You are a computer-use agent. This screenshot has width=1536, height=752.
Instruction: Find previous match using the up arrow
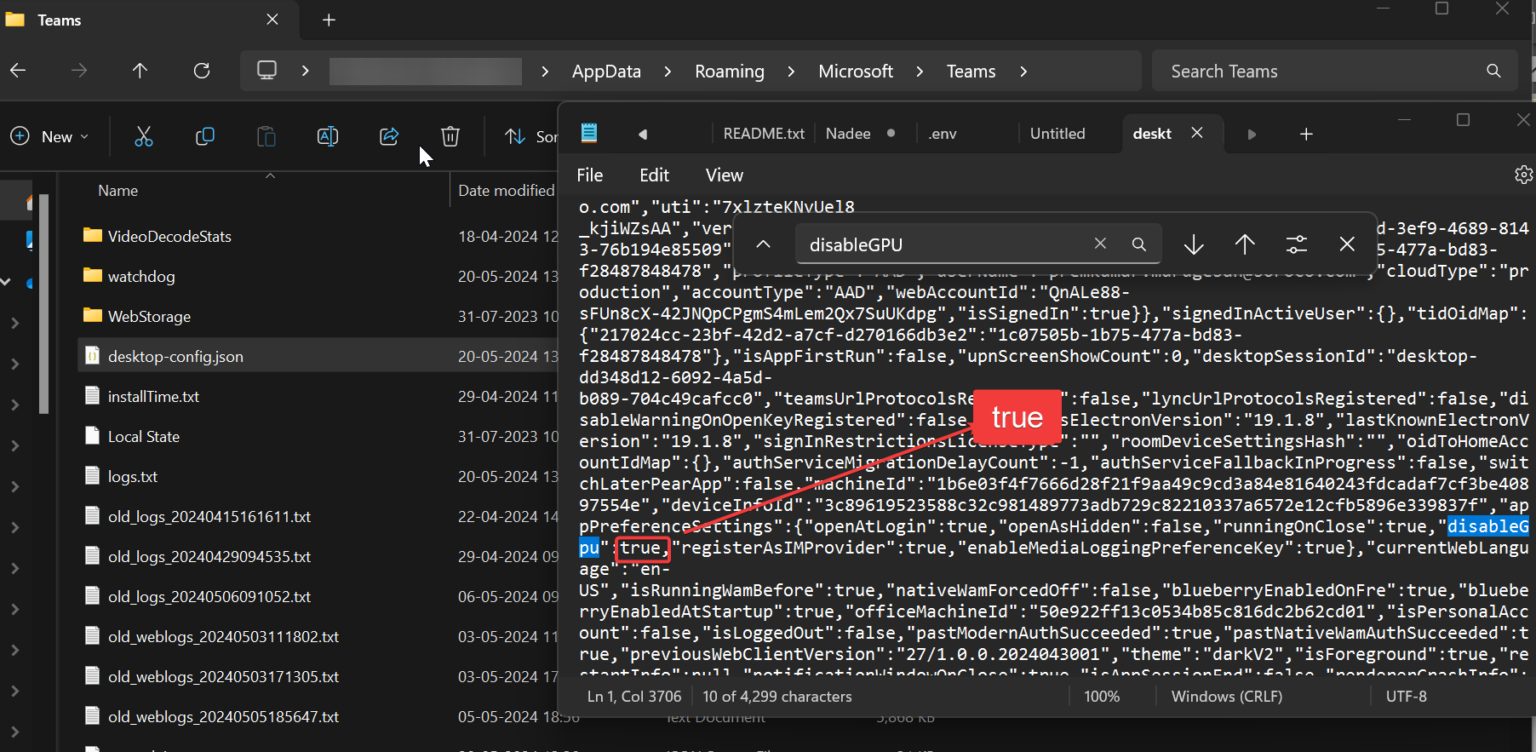pos(1244,243)
